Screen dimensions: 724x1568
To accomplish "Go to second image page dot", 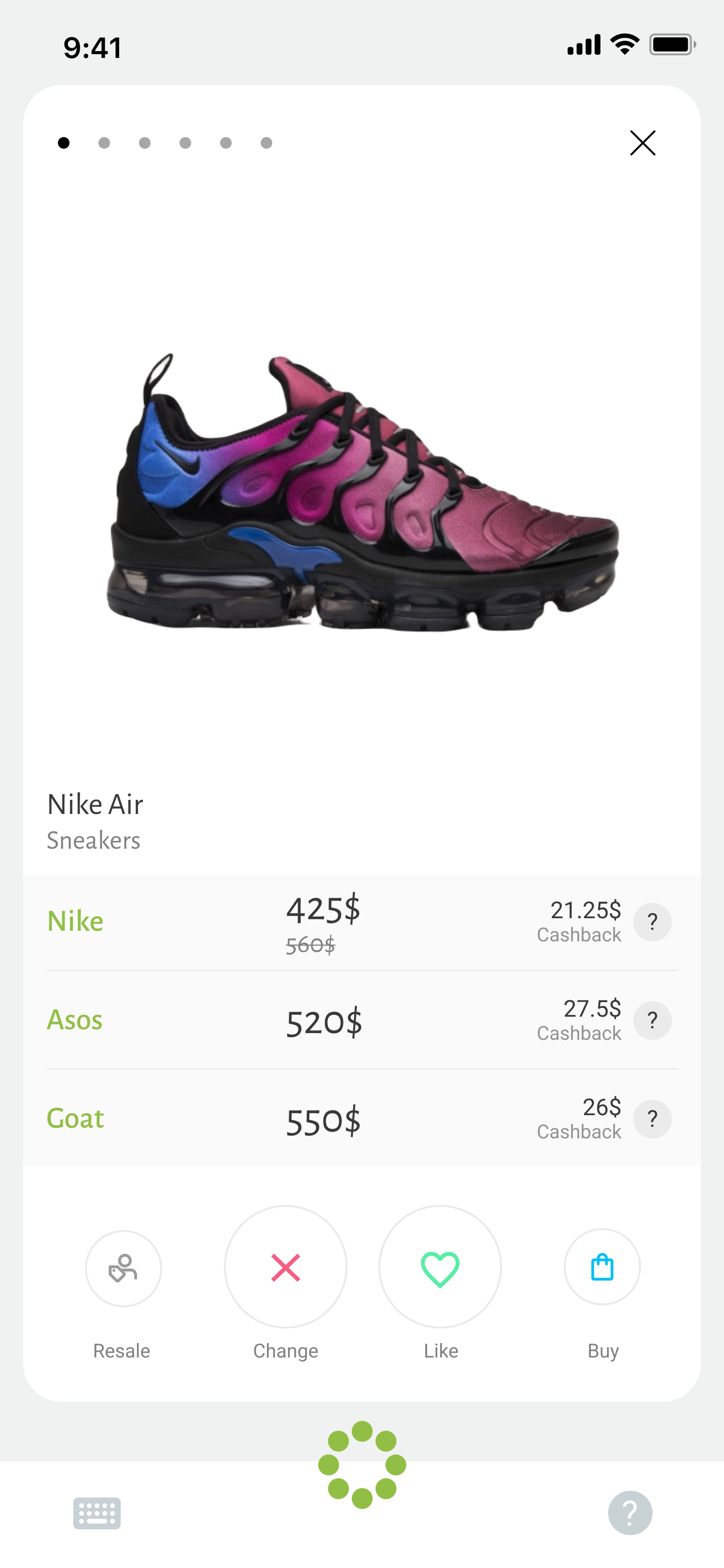I will coord(104,143).
